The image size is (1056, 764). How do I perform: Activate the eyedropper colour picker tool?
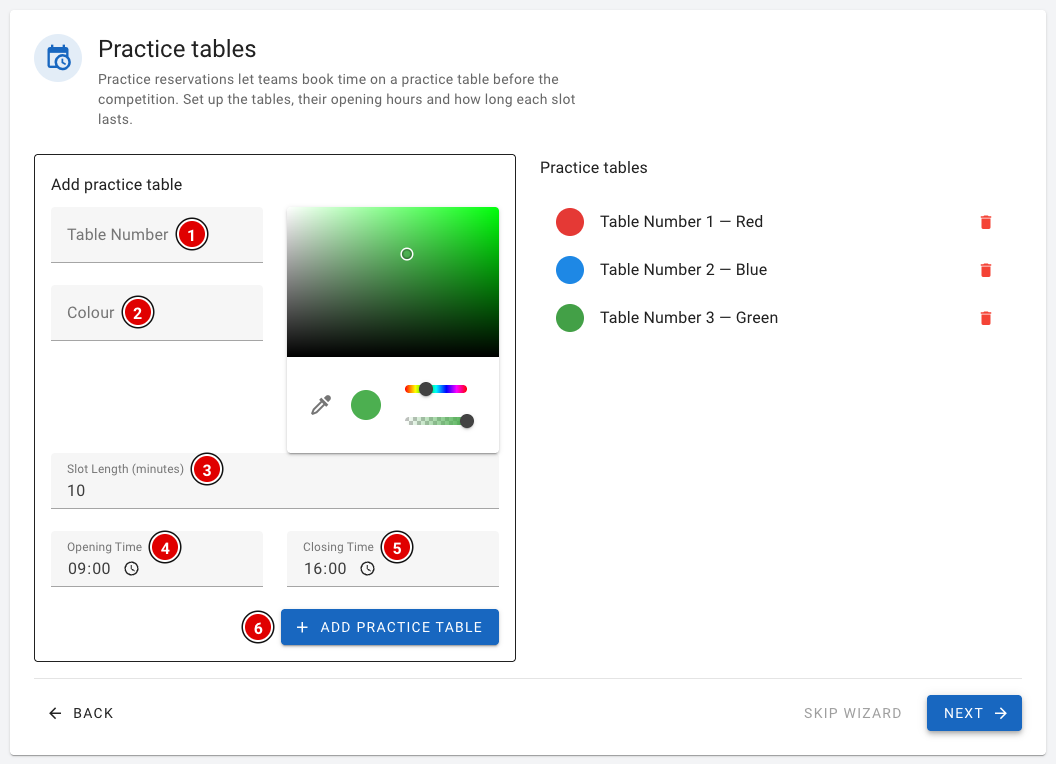point(321,405)
